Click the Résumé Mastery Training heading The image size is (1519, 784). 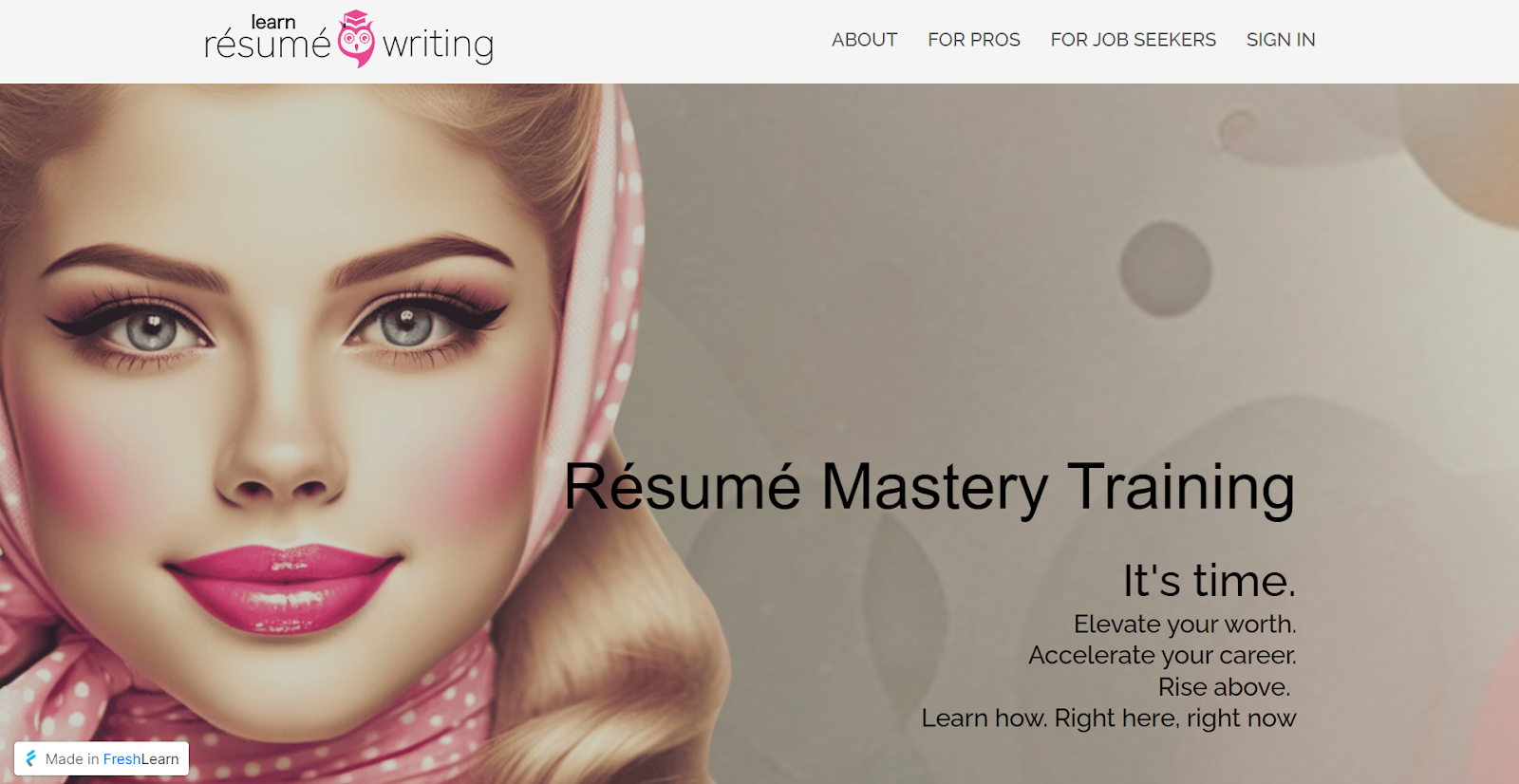point(929,487)
